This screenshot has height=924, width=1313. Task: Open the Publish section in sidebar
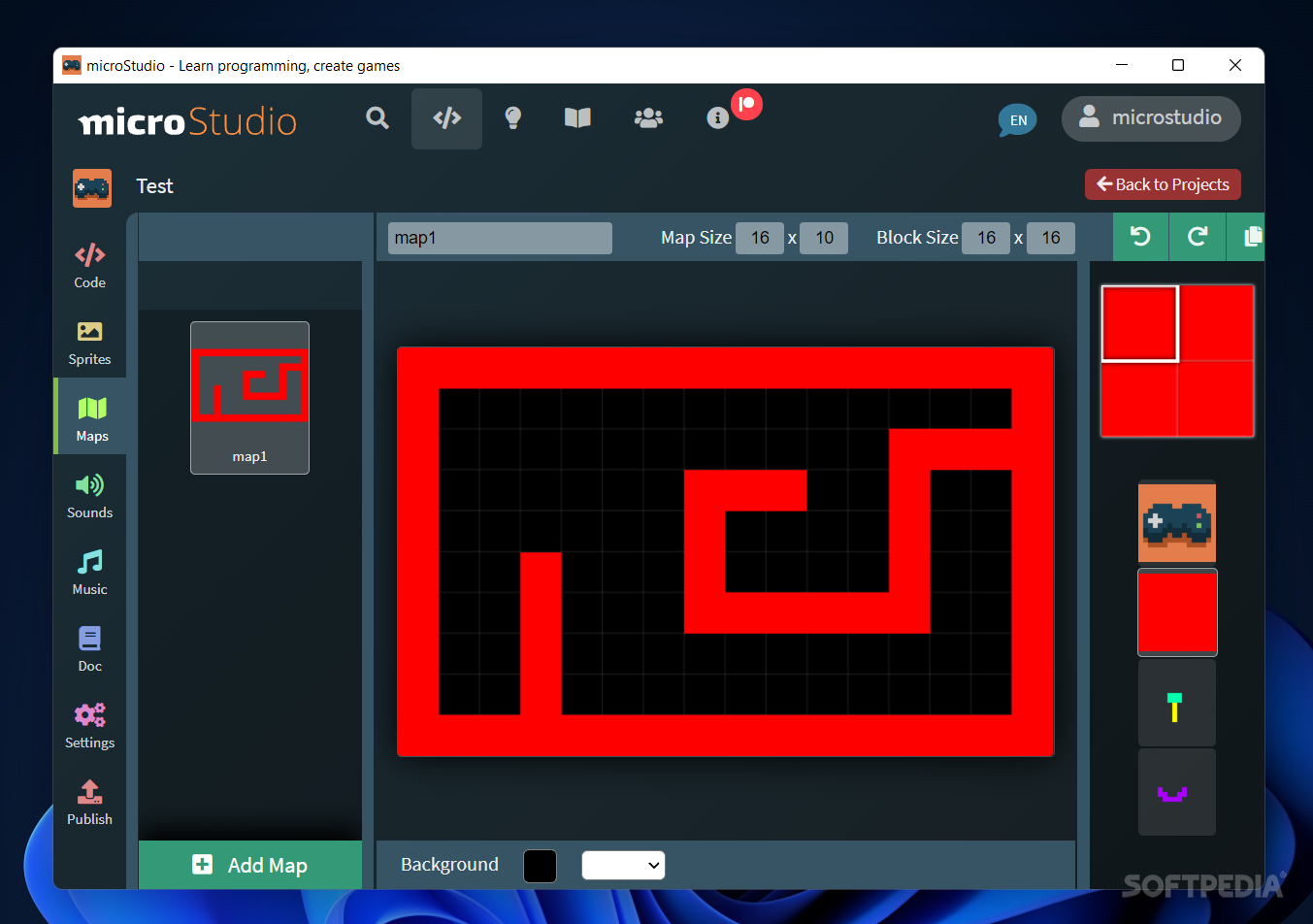click(x=90, y=803)
